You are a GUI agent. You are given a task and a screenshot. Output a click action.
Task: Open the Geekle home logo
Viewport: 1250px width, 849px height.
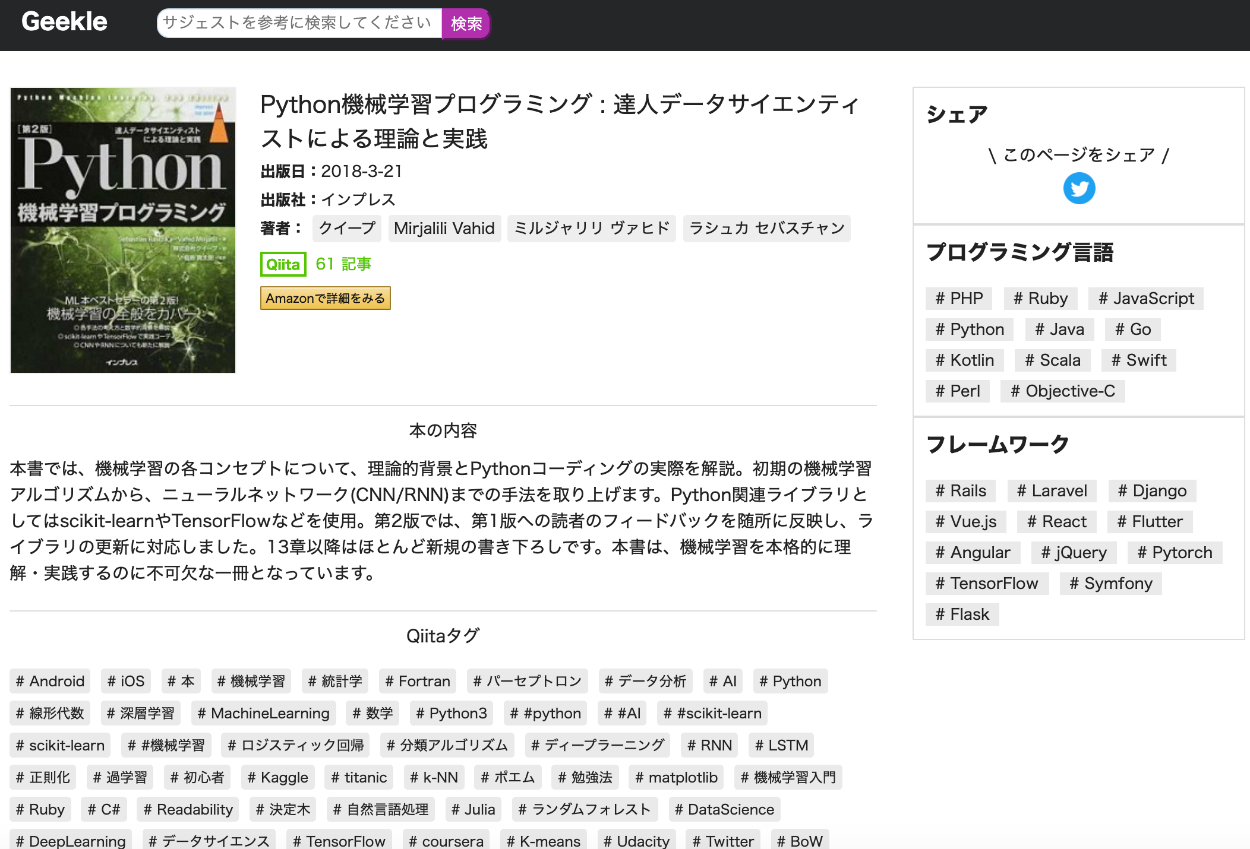coord(64,22)
